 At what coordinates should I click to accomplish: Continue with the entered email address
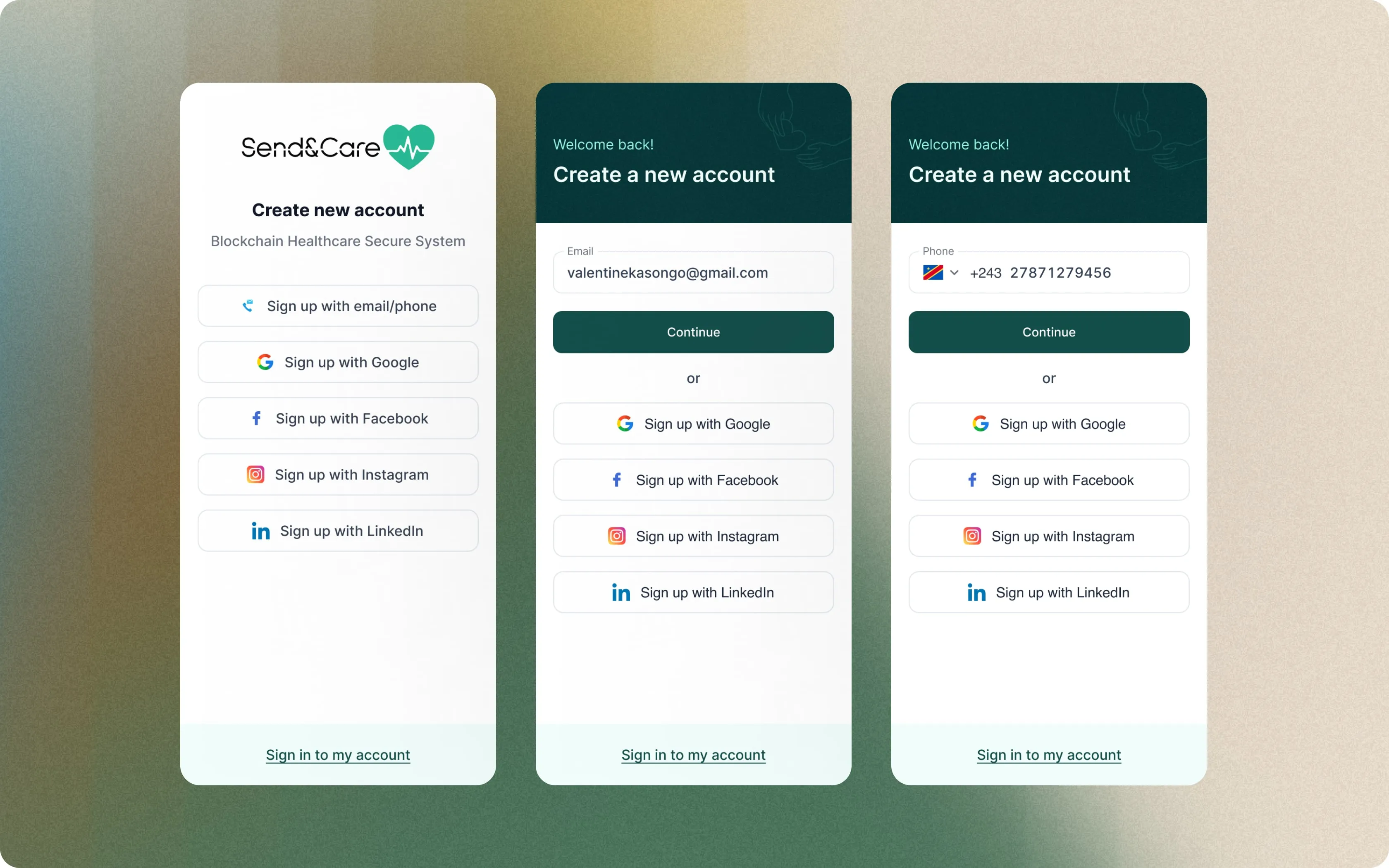click(693, 332)
